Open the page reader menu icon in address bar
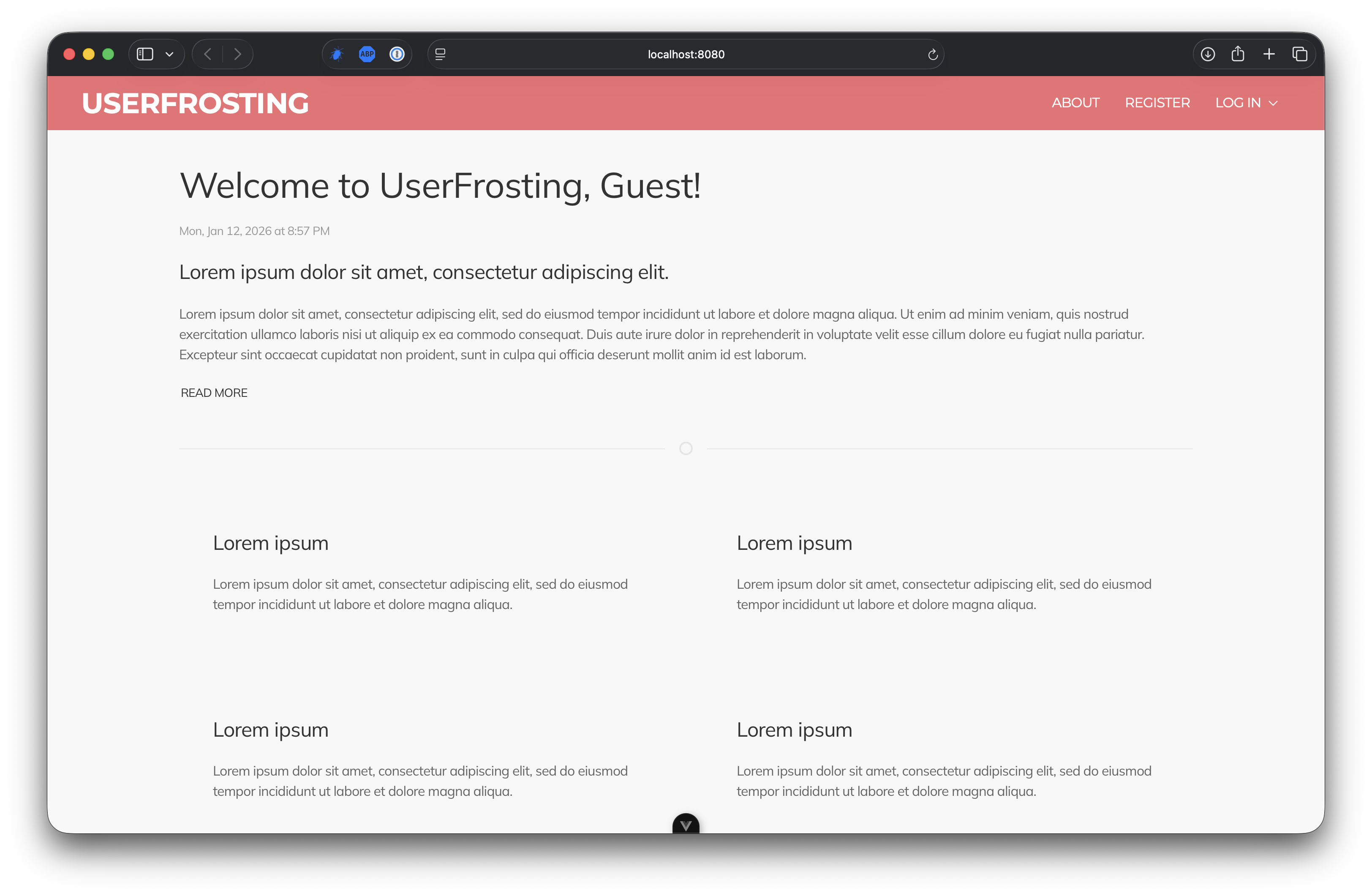The image size is (1372, 896). click(x=441, y=54)
